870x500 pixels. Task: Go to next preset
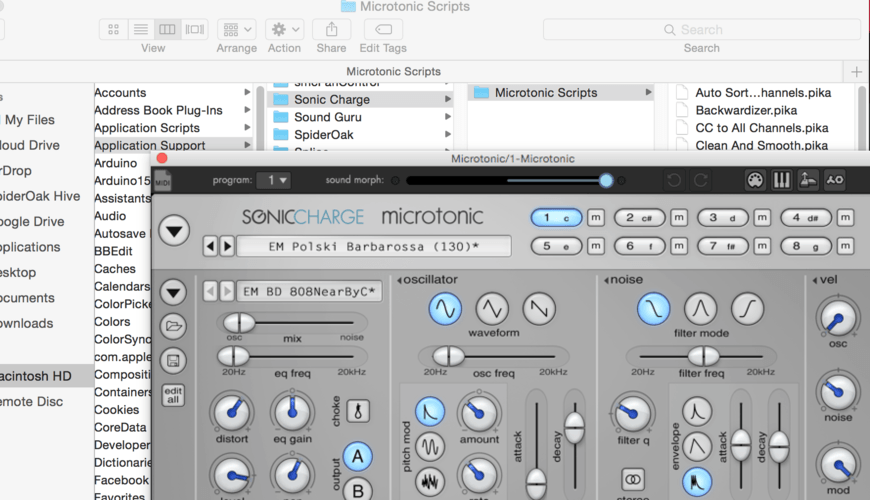[x=227, y=246]
